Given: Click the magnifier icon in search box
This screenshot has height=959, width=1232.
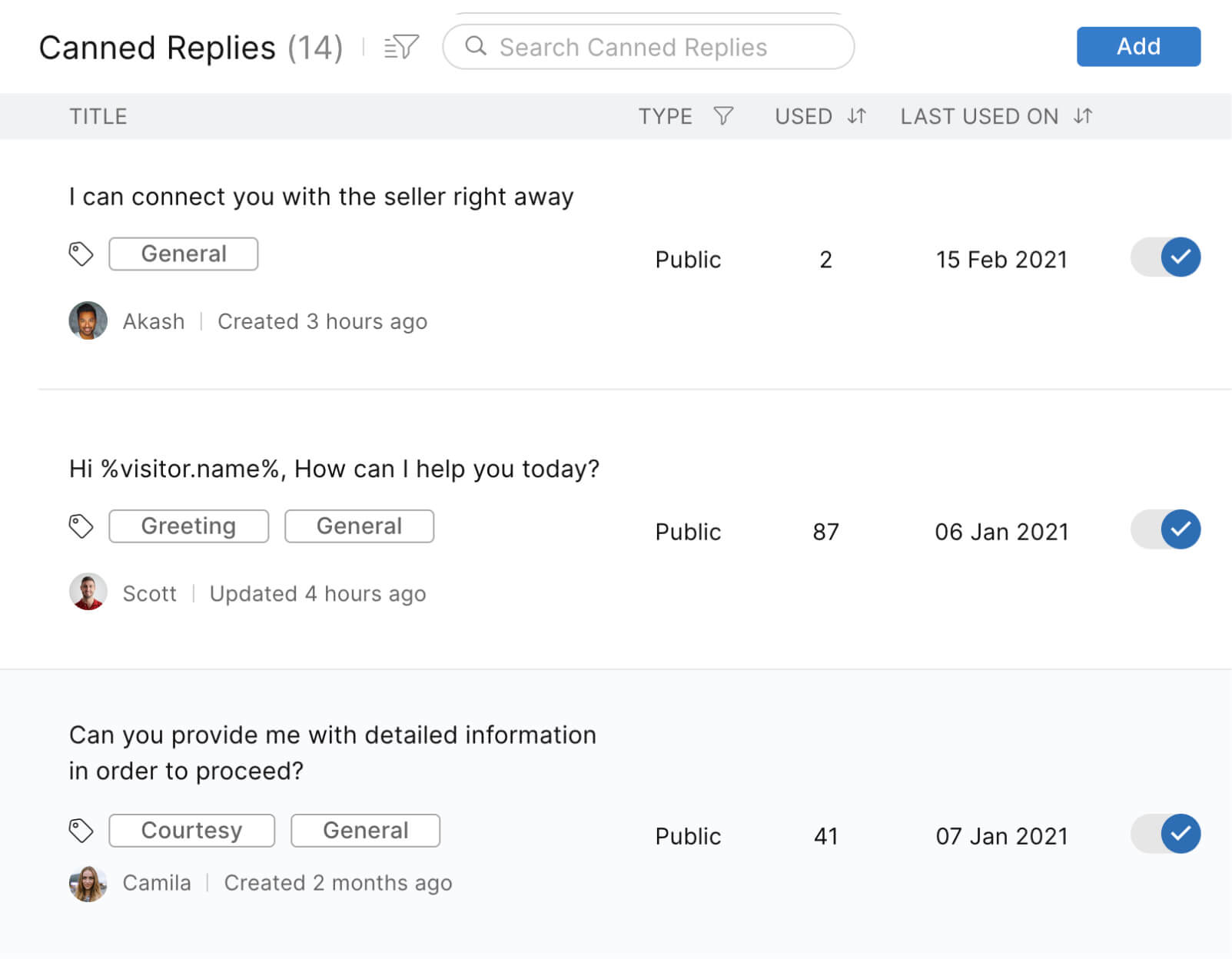Looking at the screenshot, I should pos(476,46).
